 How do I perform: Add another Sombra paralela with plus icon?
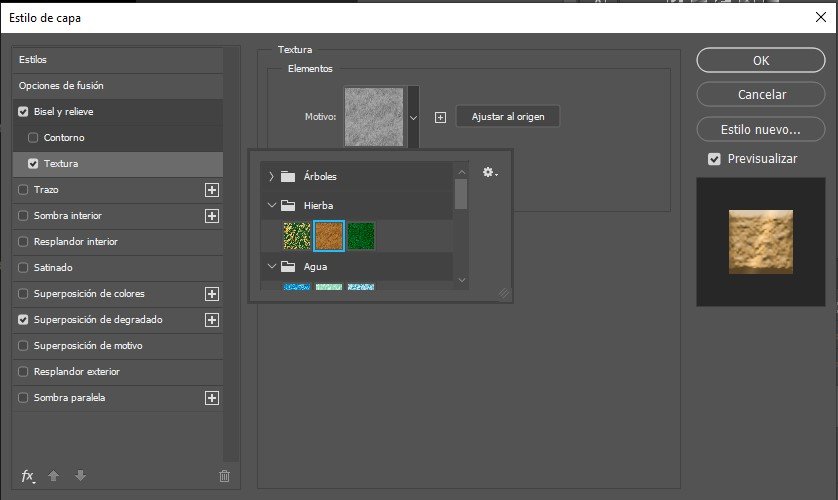pyautogui.click(x=211, y=398)
